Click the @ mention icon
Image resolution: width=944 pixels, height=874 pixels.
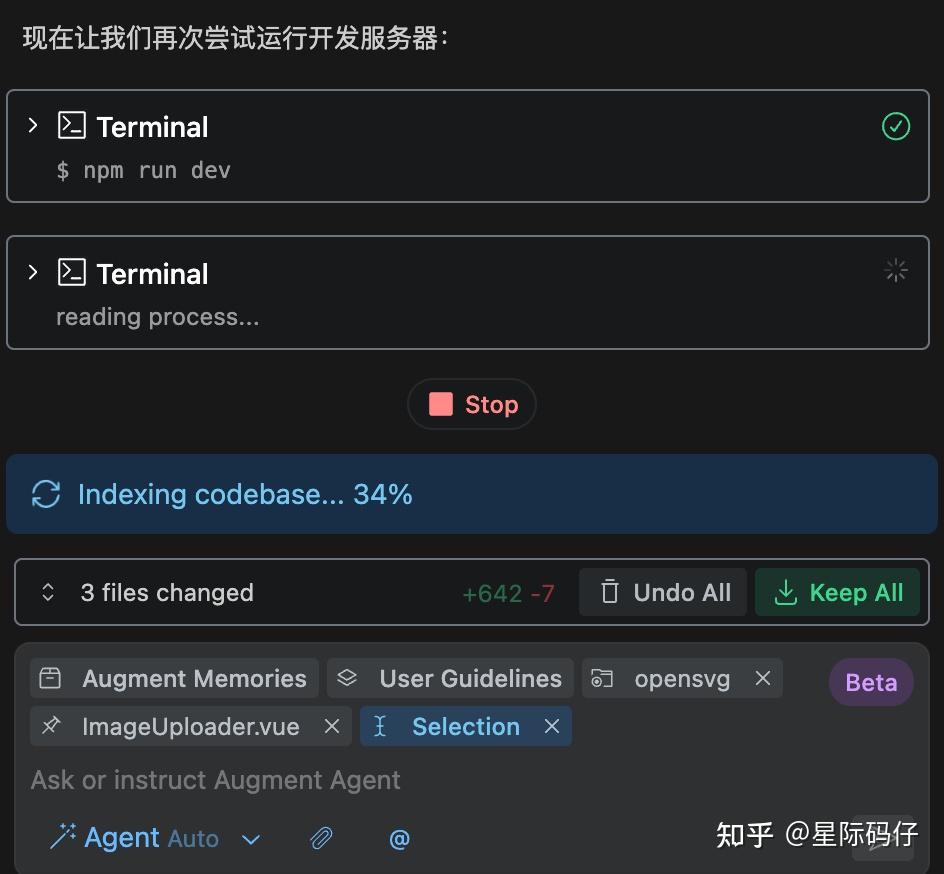(x=399, y=839)
